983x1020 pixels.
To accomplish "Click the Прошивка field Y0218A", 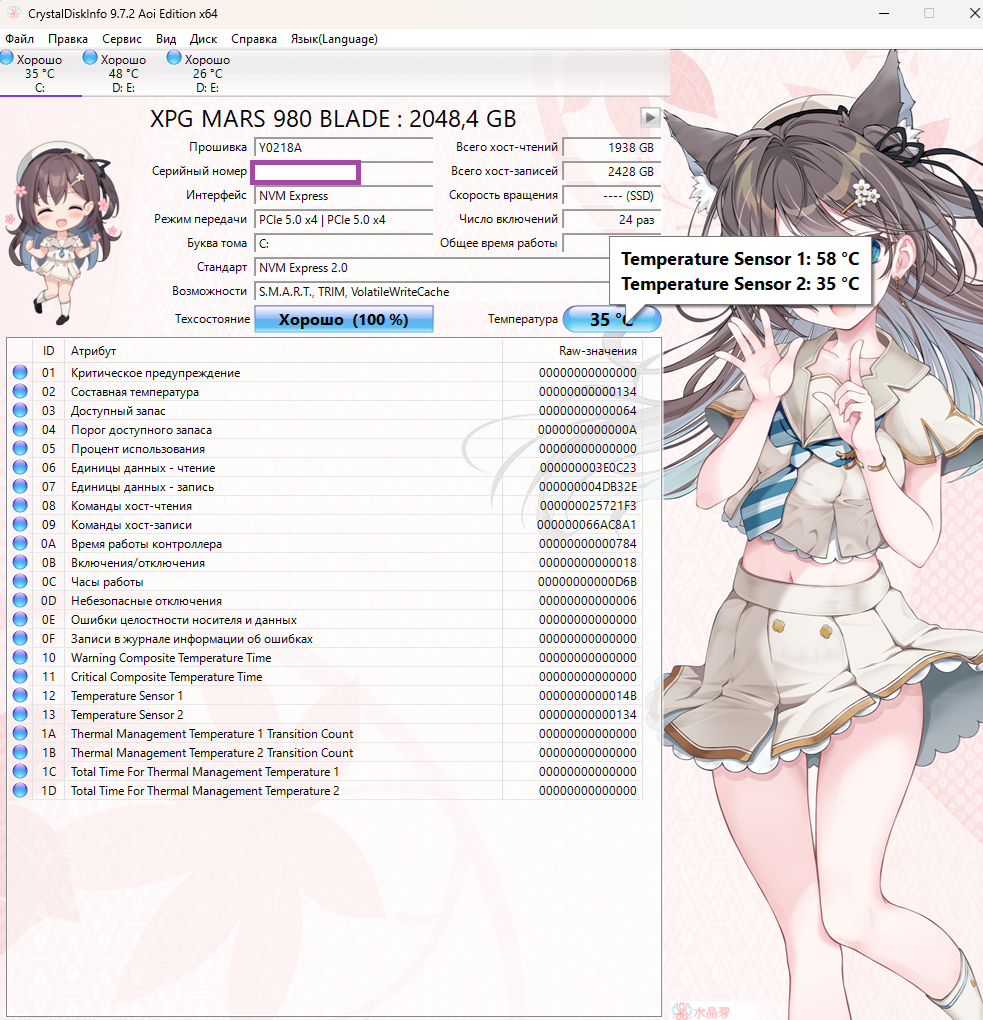I will (x=343, y=148).
